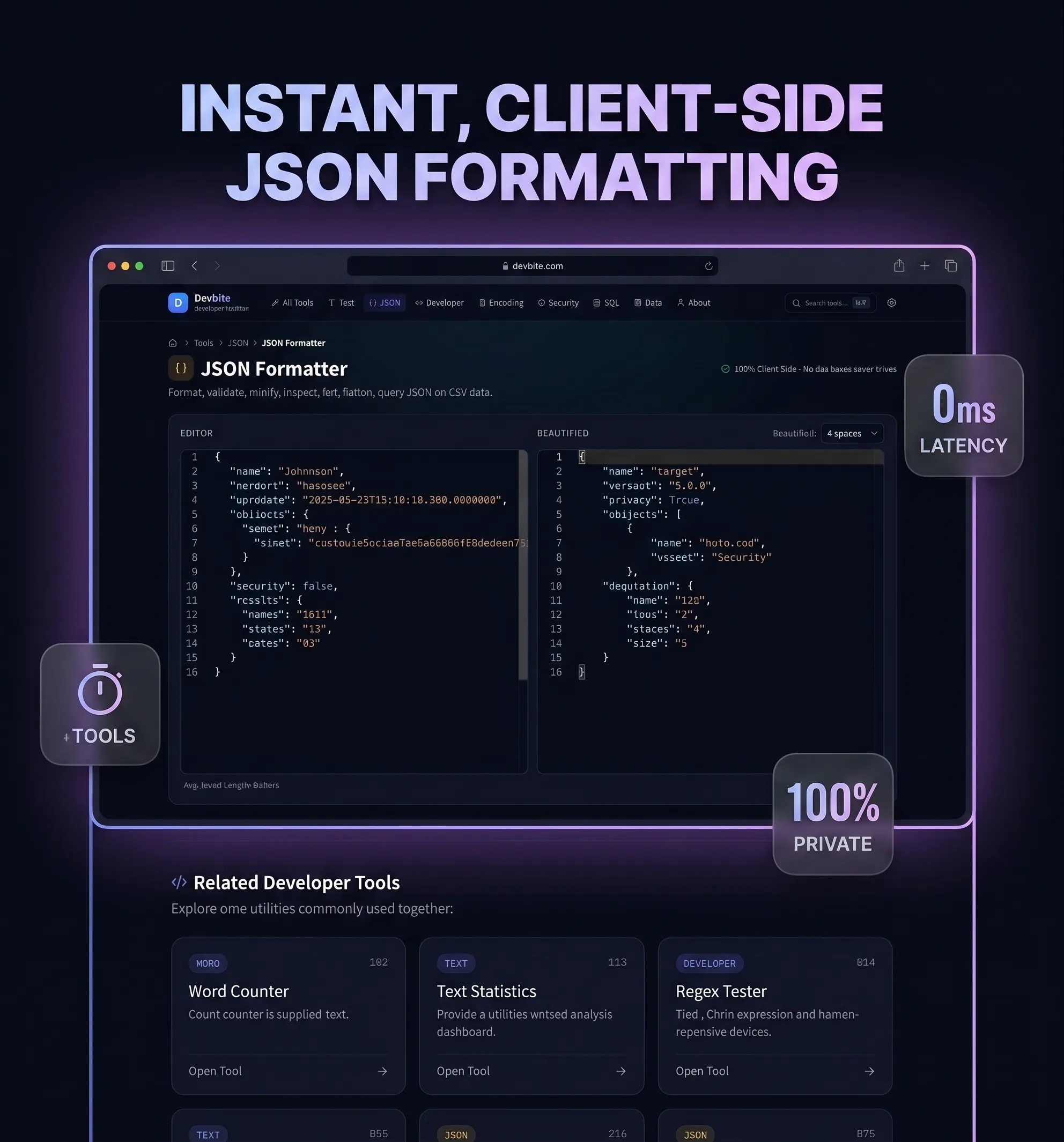Expand the 4 spaces indentation dropdown
1064x1142 pixels.
click(852, 433)
